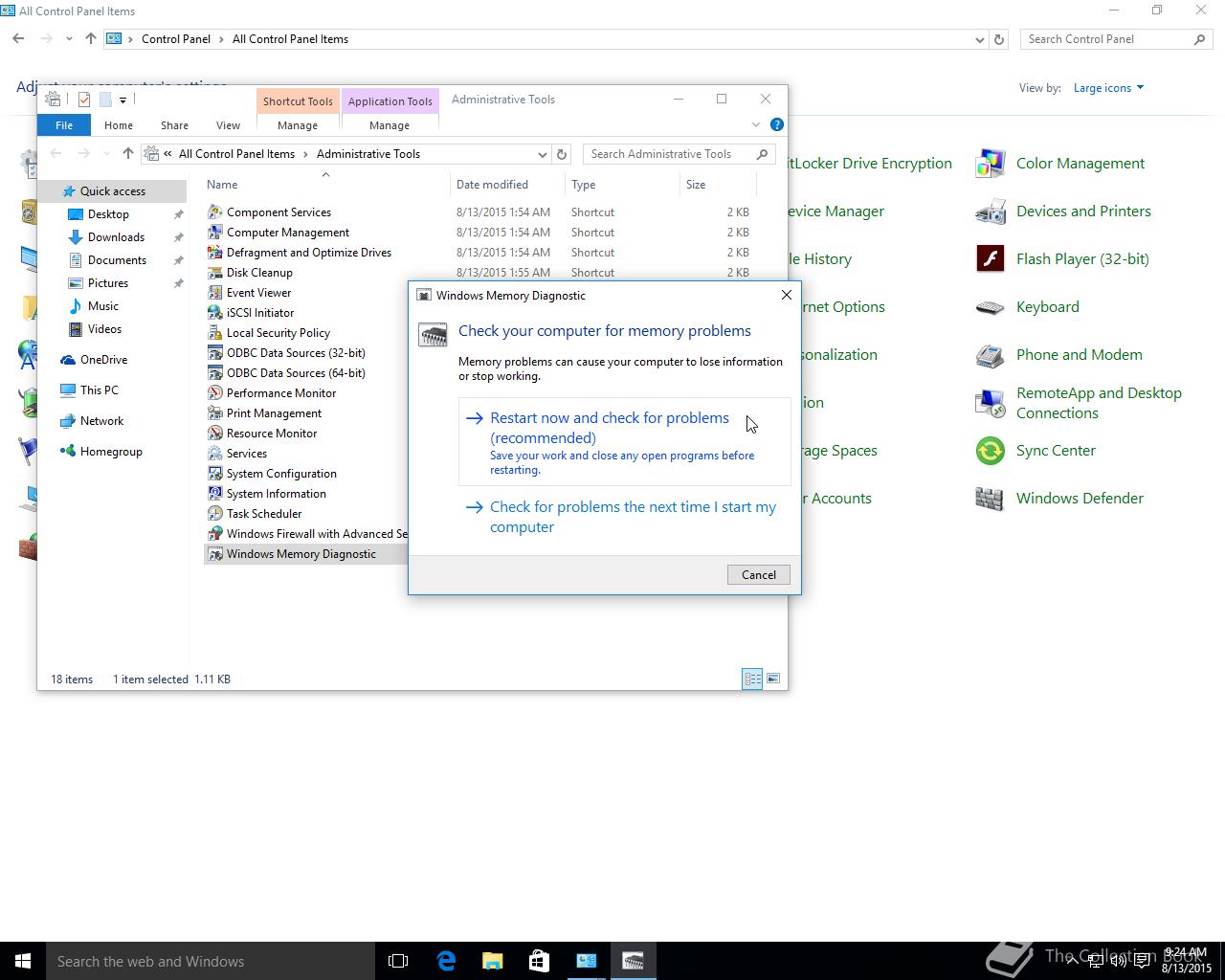Click the help icon in Administrative Tools ribbon
This screenshot has width=1225, height=980.
[x=777, y=124]
